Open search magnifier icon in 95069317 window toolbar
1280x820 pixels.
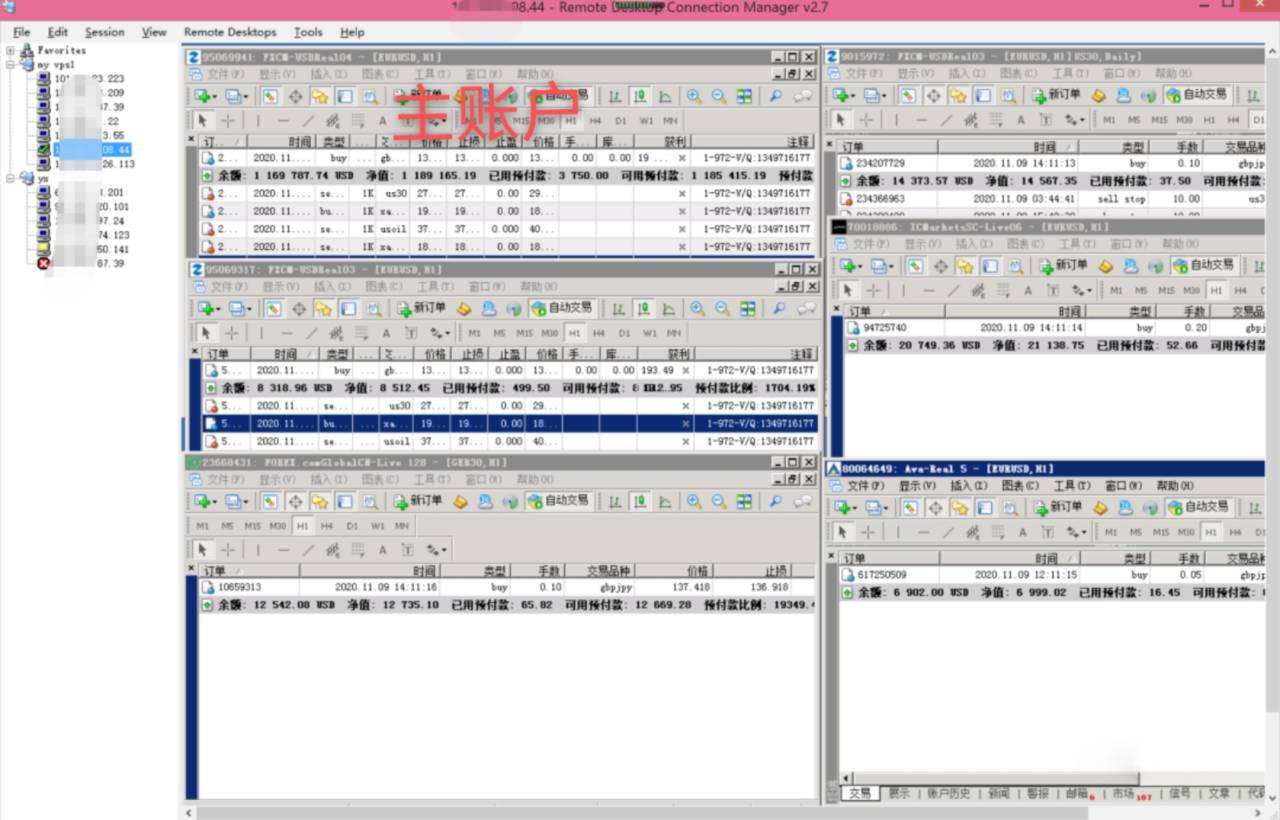click(x=779, y=309)
